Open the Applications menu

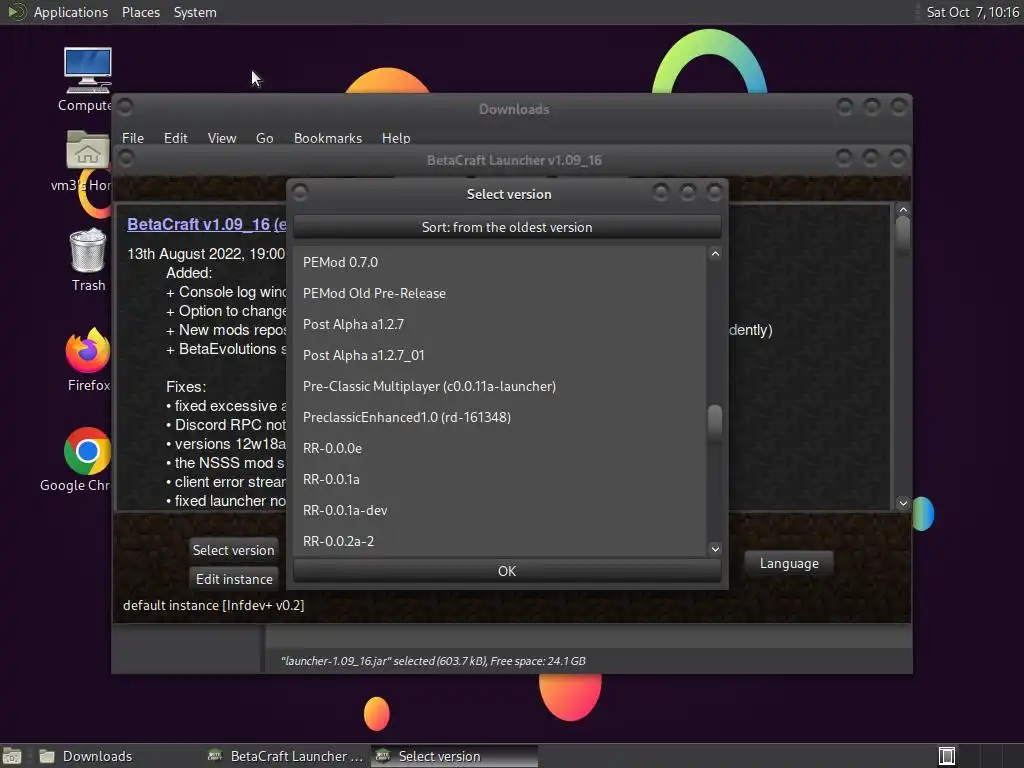71,12
